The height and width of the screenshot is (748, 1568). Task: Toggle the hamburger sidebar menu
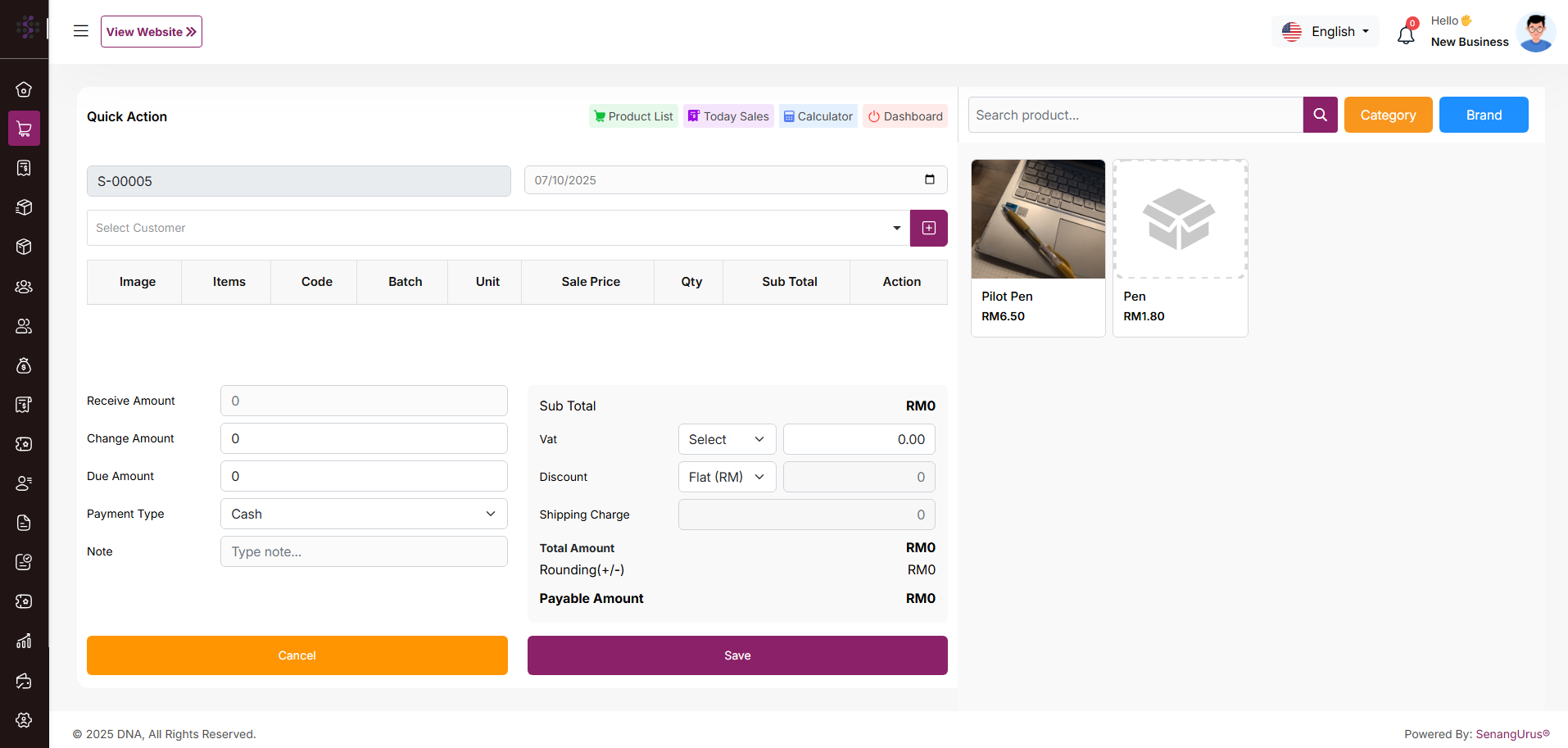[x=80, y=31]
